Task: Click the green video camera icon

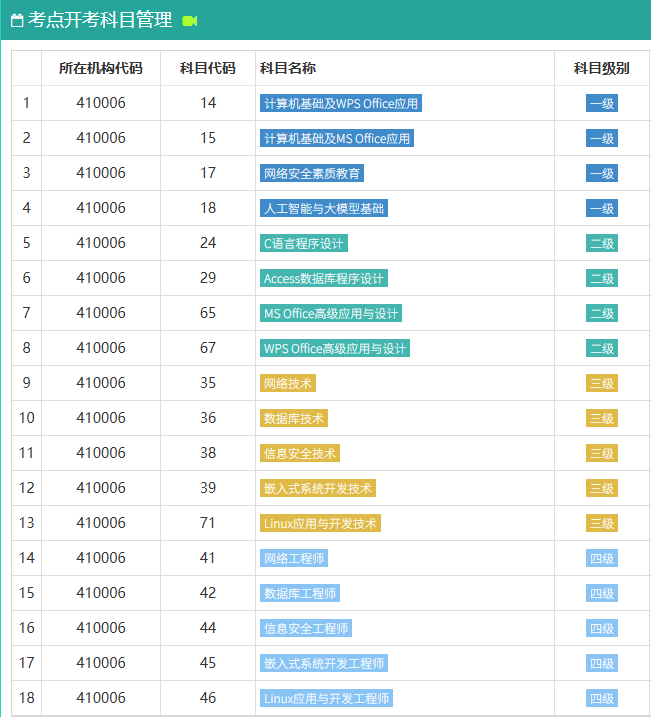Action: click(x=190, y=20)
